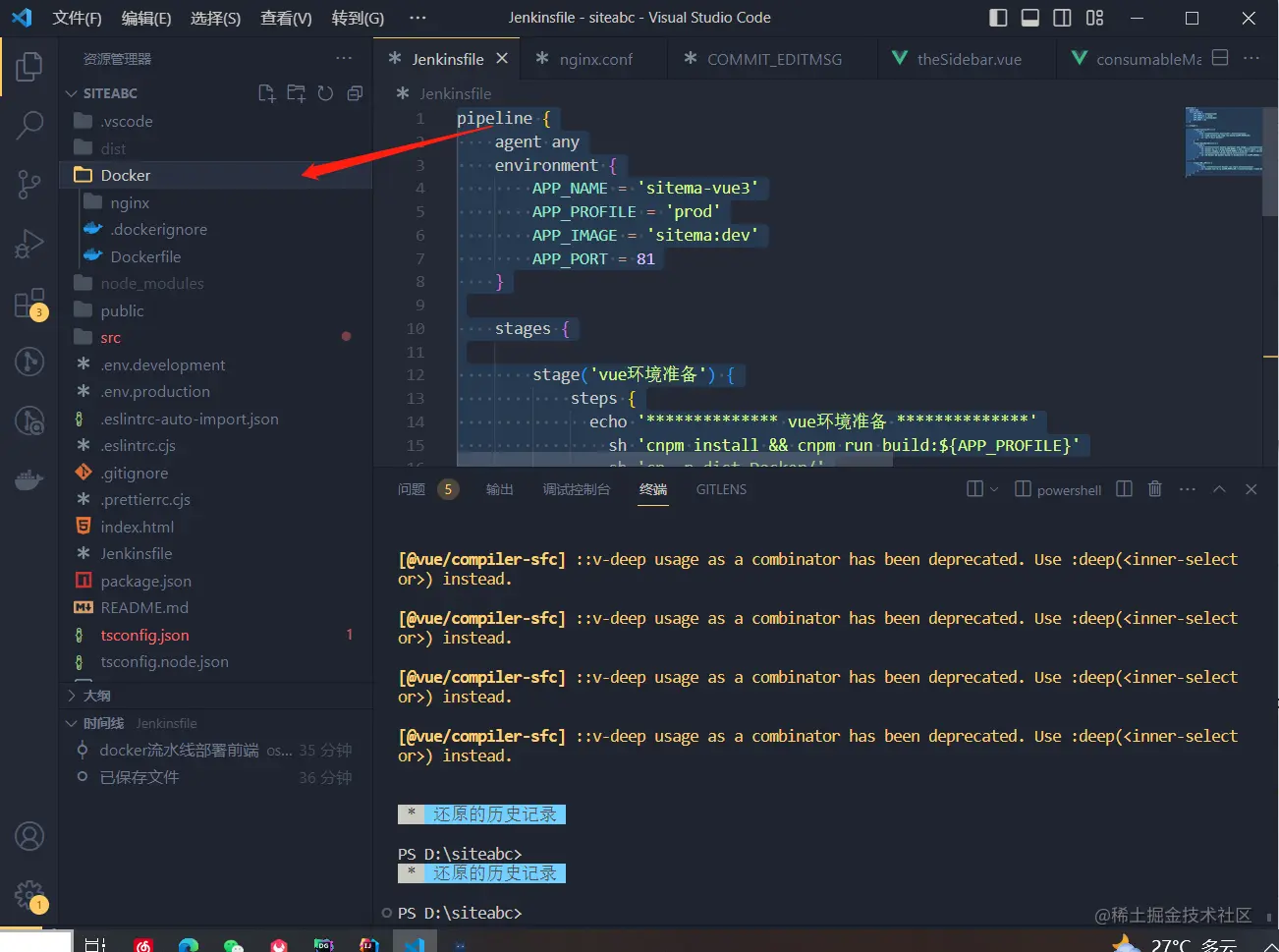Screen dimensions: 1279x952
Task: Open VS Code from the Windows taskbar
Action: tap(415, 943)
